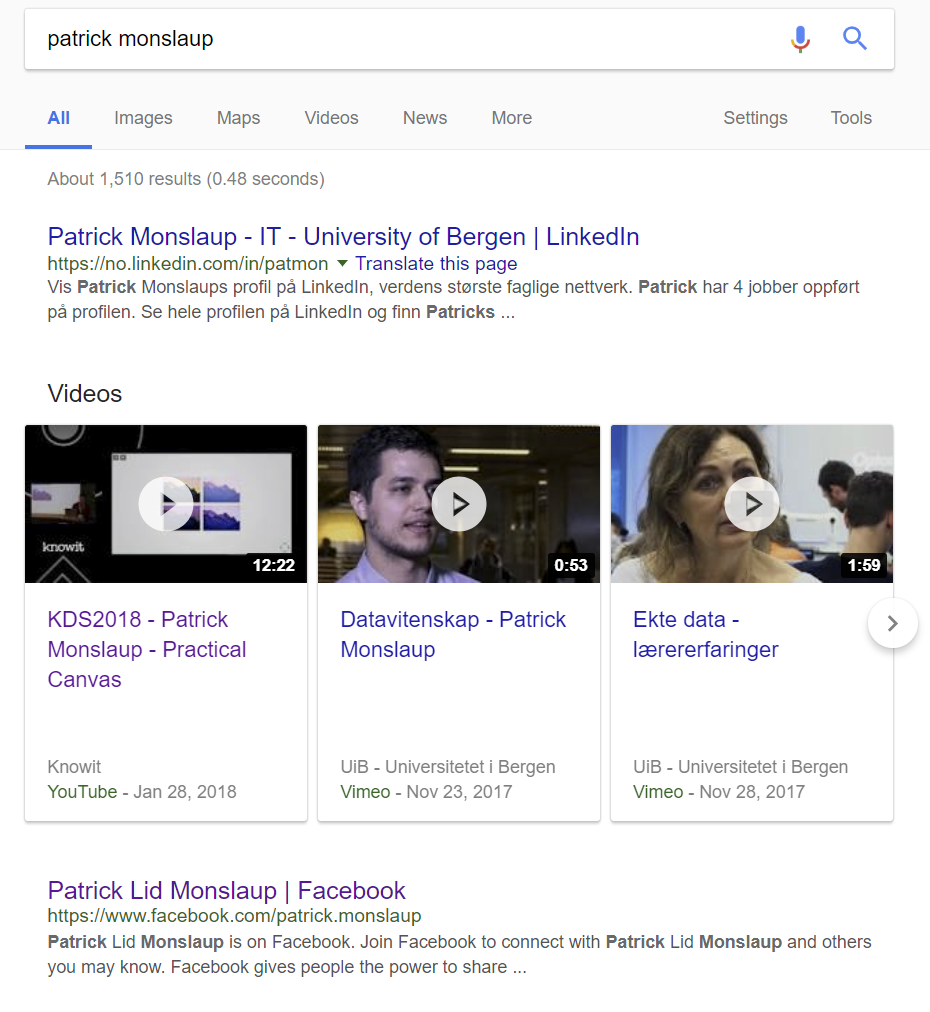The width and height of the screenshot is (930, 1012).
Task: Click the blue magnifier search icon
Action: tap(854, 39)
